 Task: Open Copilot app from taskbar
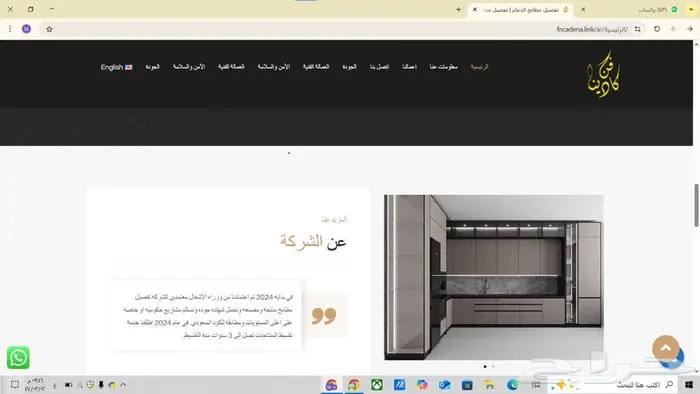click(422, 385)
